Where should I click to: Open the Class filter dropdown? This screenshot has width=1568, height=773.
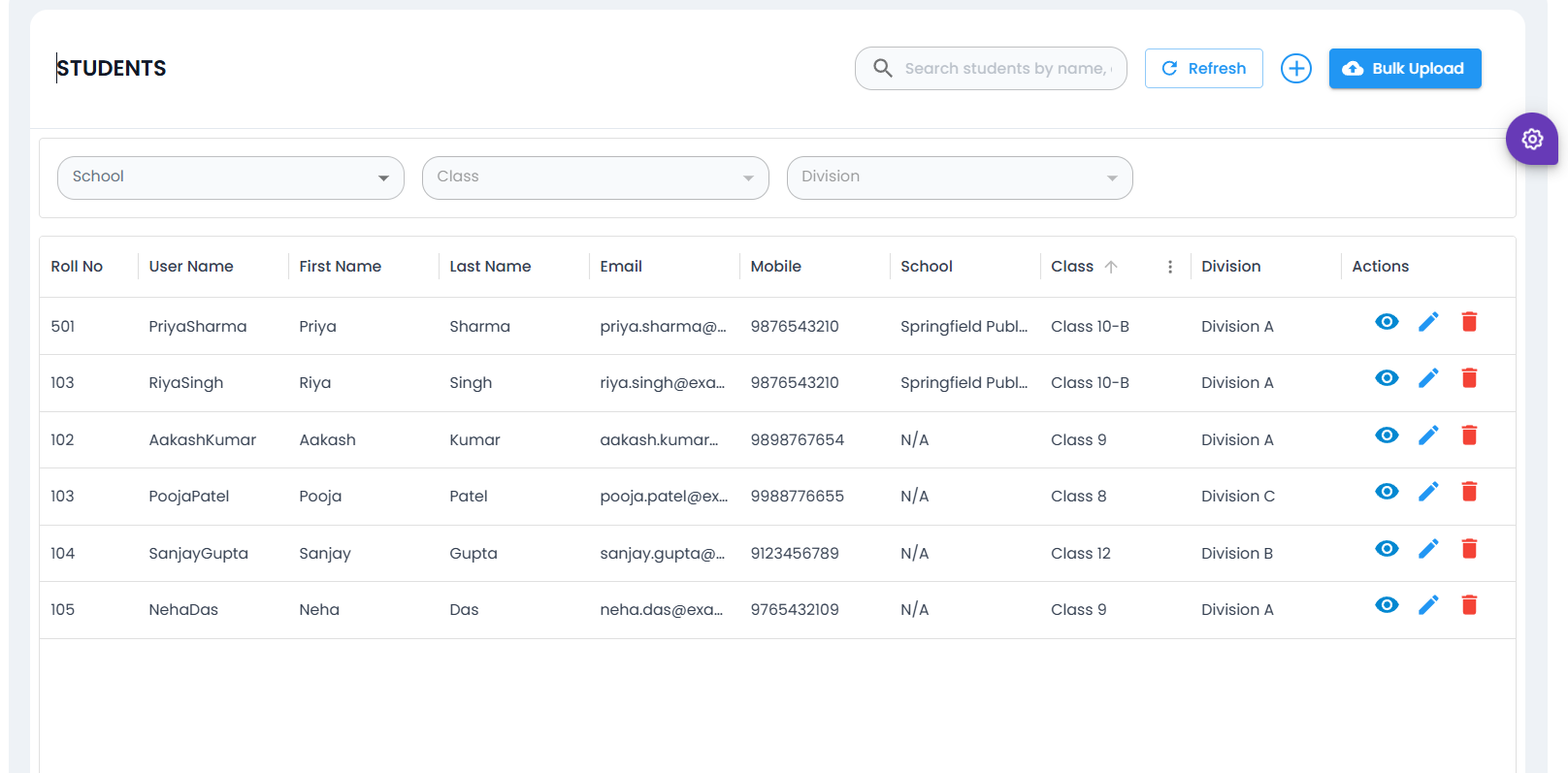point(596,177)
